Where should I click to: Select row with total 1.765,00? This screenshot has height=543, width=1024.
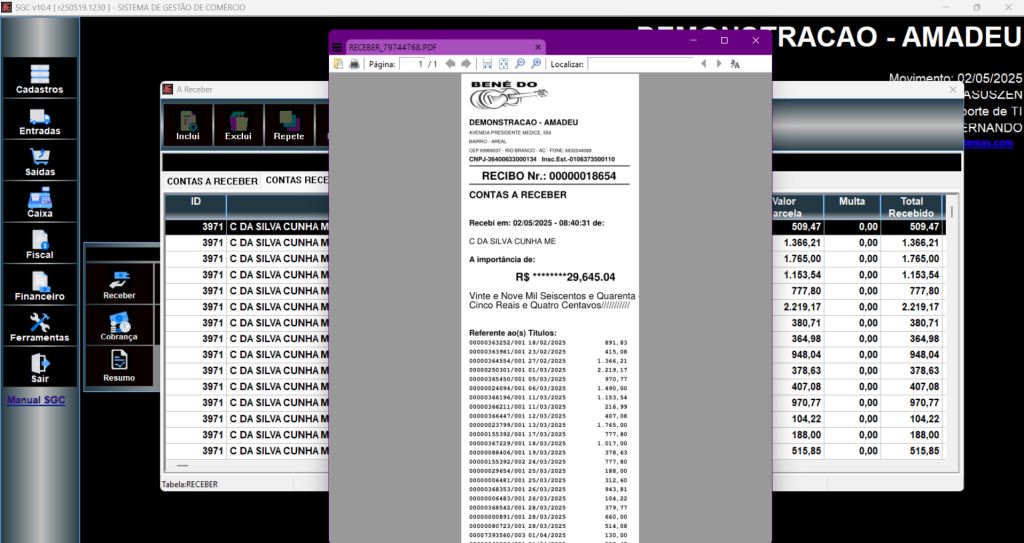pos(554,259)
